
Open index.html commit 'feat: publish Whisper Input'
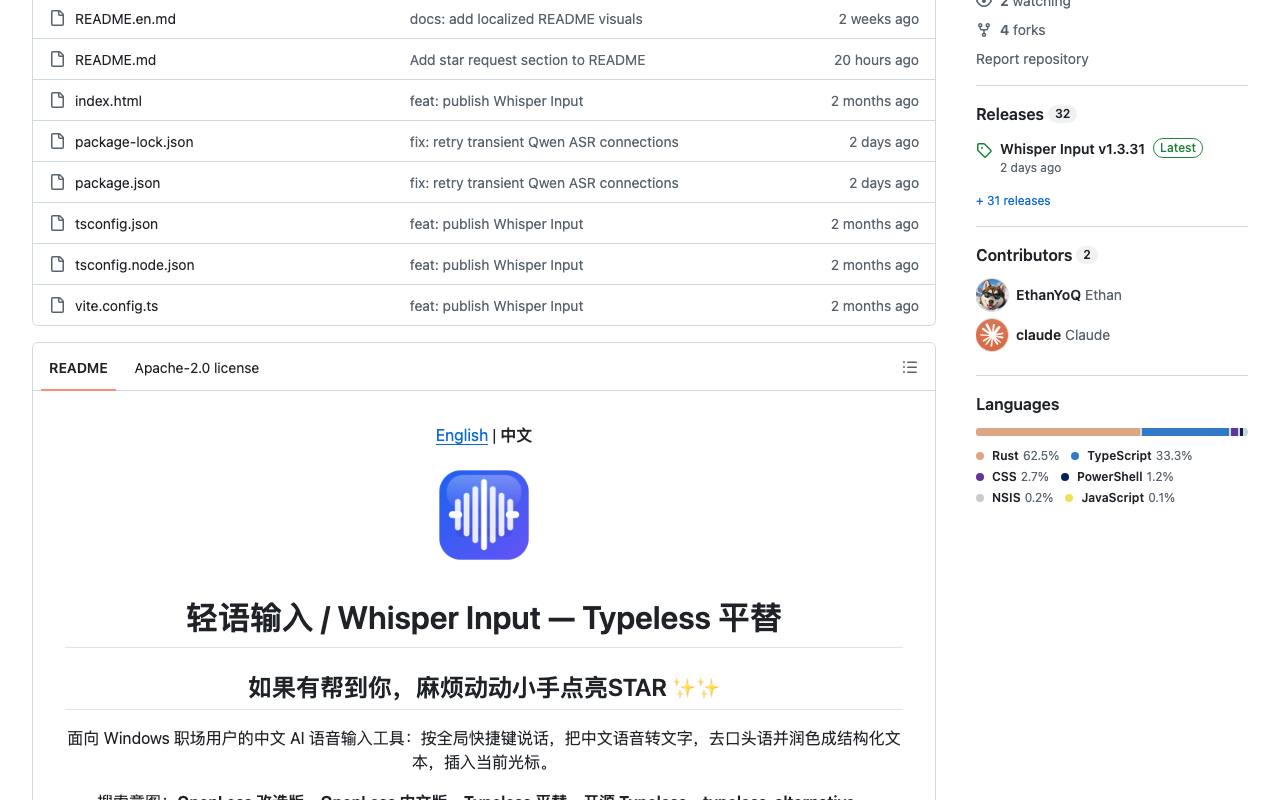(x=496, y=101)
